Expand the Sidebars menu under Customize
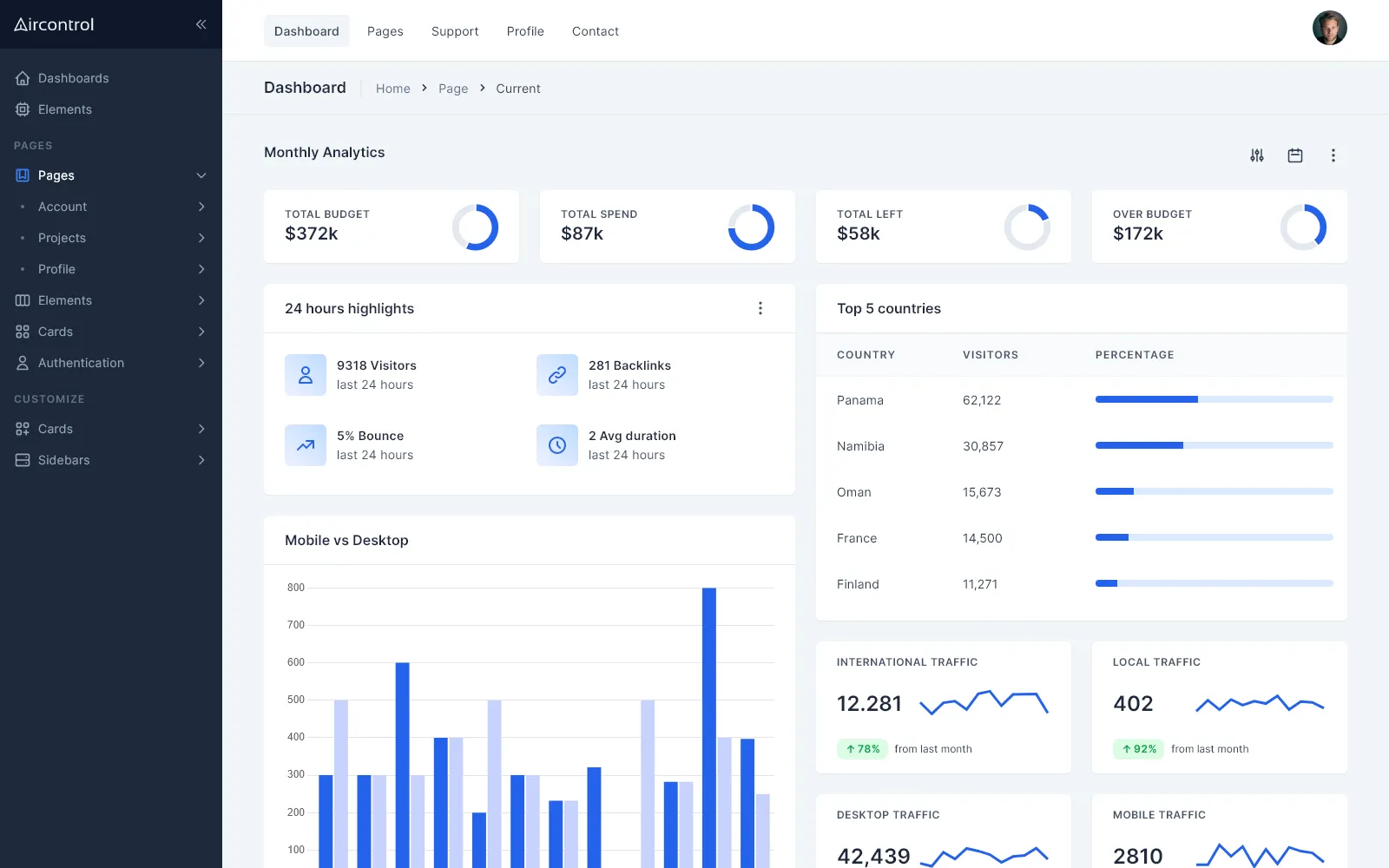The width and height of the screenshot is (1389, 868). point(201,460)
